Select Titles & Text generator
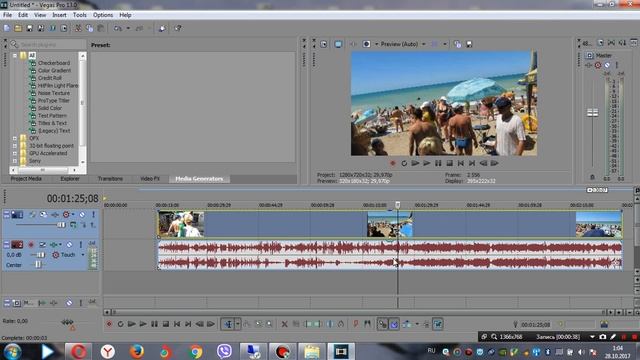The image size is (640, 360). click(x=52, y=123)
